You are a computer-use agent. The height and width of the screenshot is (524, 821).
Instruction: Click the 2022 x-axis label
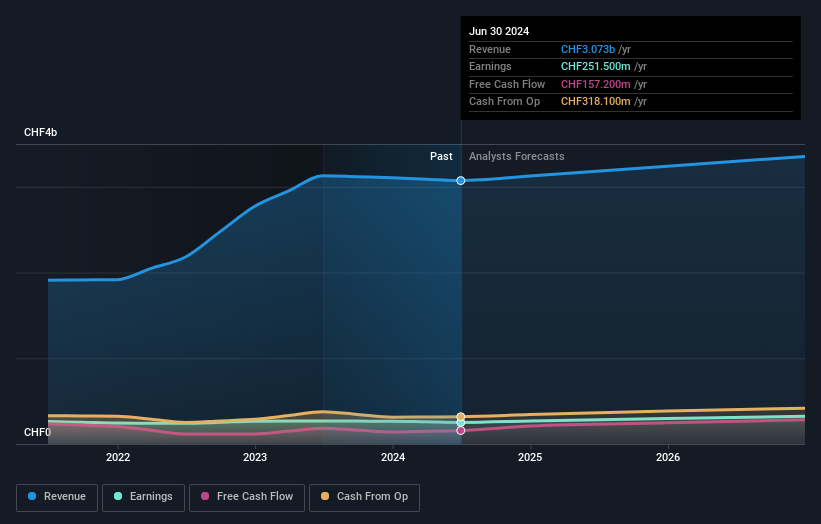pos(118,457)
